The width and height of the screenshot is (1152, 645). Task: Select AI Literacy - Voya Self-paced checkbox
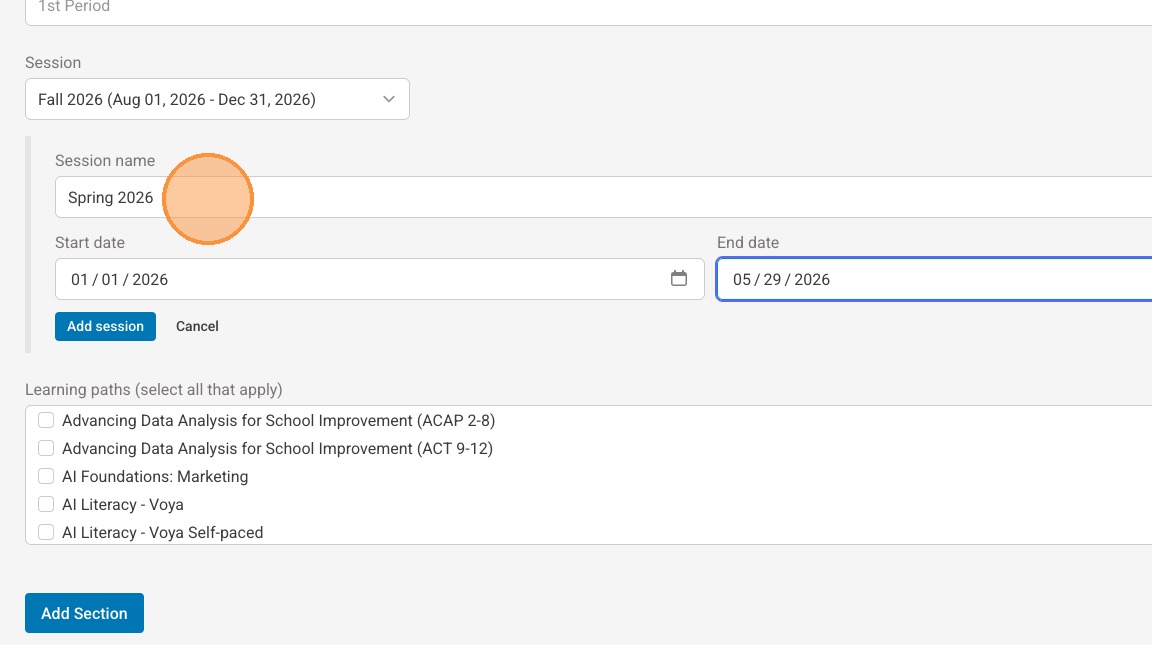(46, 533)
